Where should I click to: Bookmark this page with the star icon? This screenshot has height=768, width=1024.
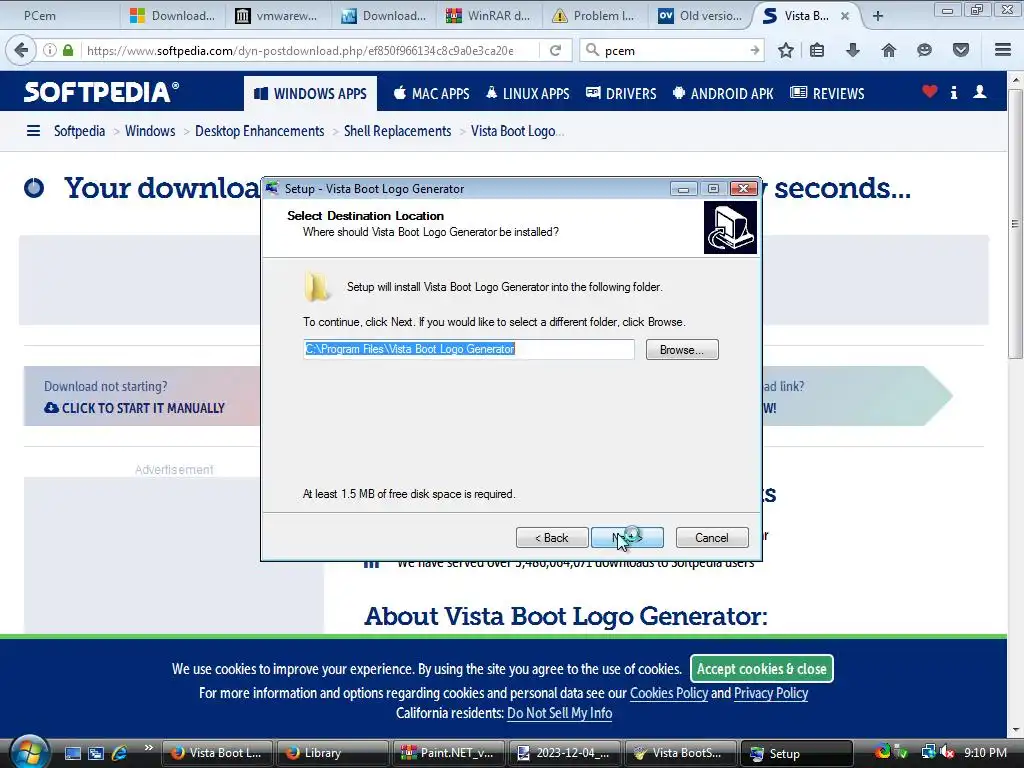click(x=786, y=50)
